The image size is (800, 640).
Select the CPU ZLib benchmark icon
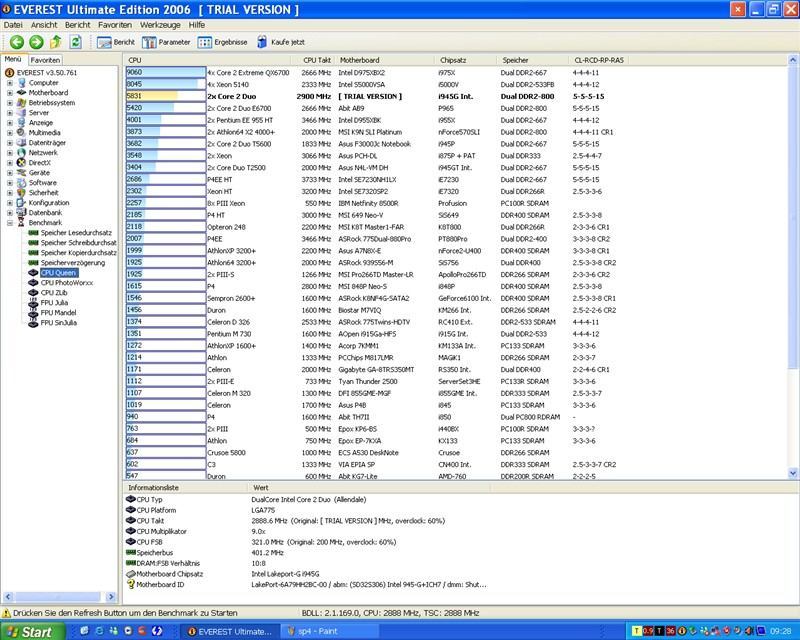pos(33,293)
